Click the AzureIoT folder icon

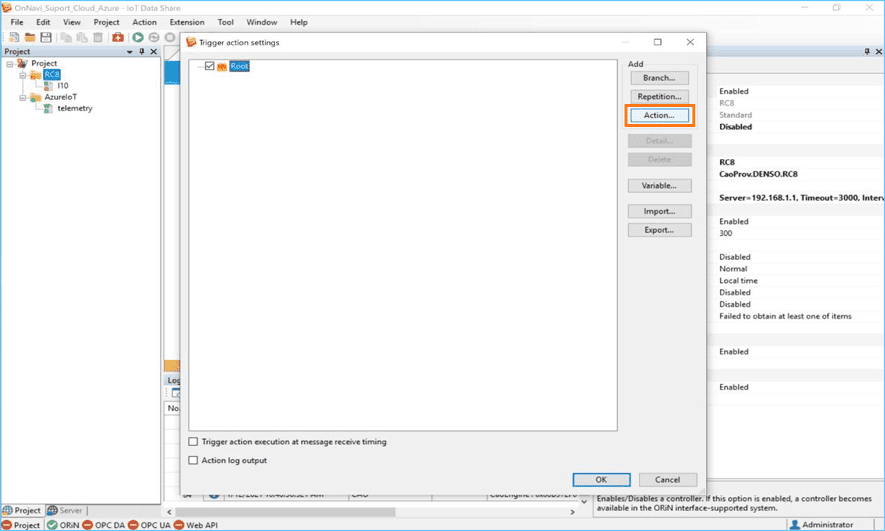tap(36, 97)
